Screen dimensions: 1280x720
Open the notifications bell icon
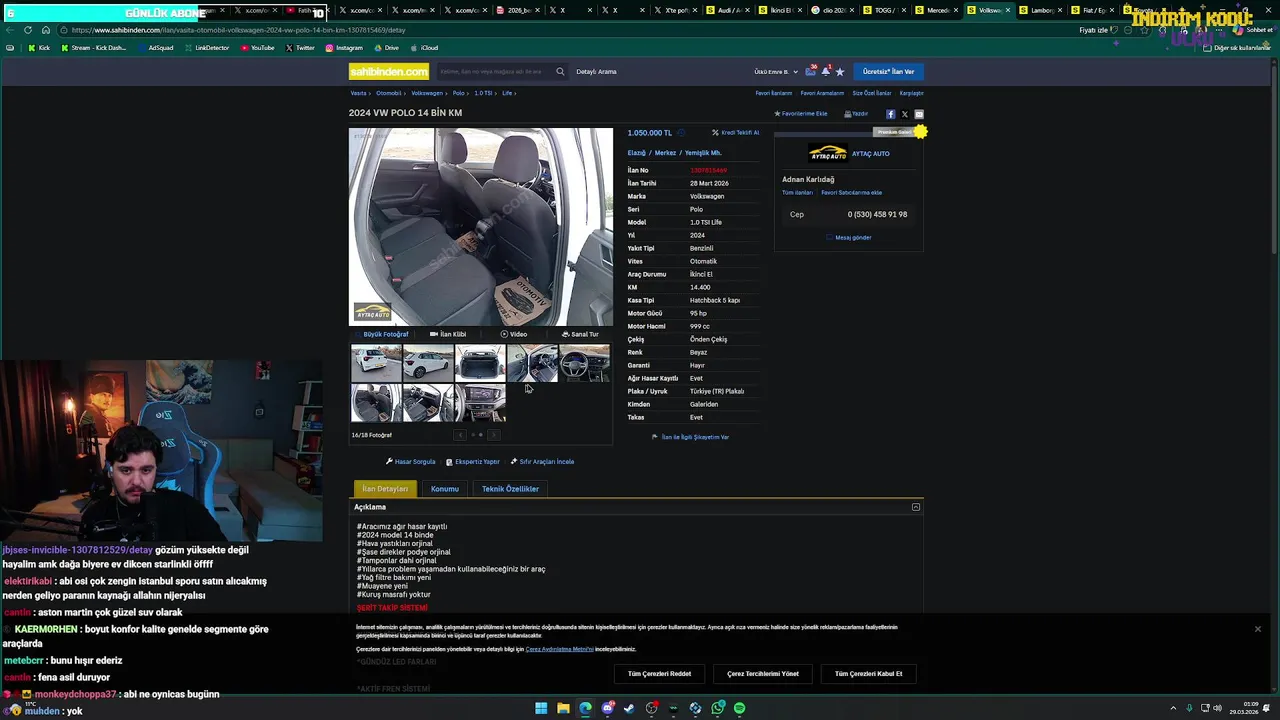point(825,71)
